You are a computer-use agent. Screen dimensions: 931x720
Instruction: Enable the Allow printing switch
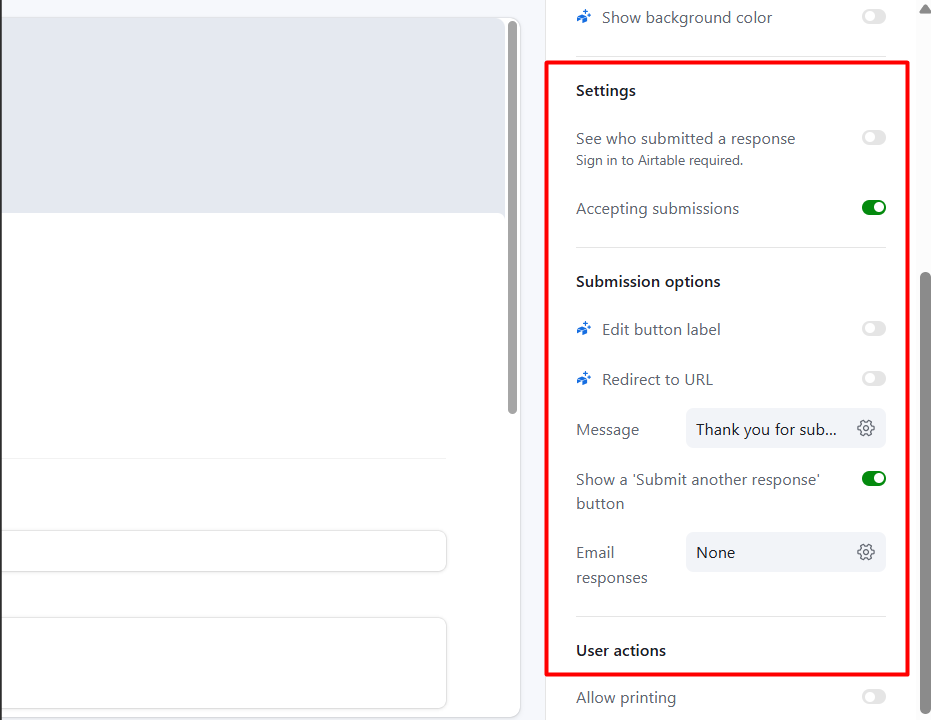[x=873, y=697]
